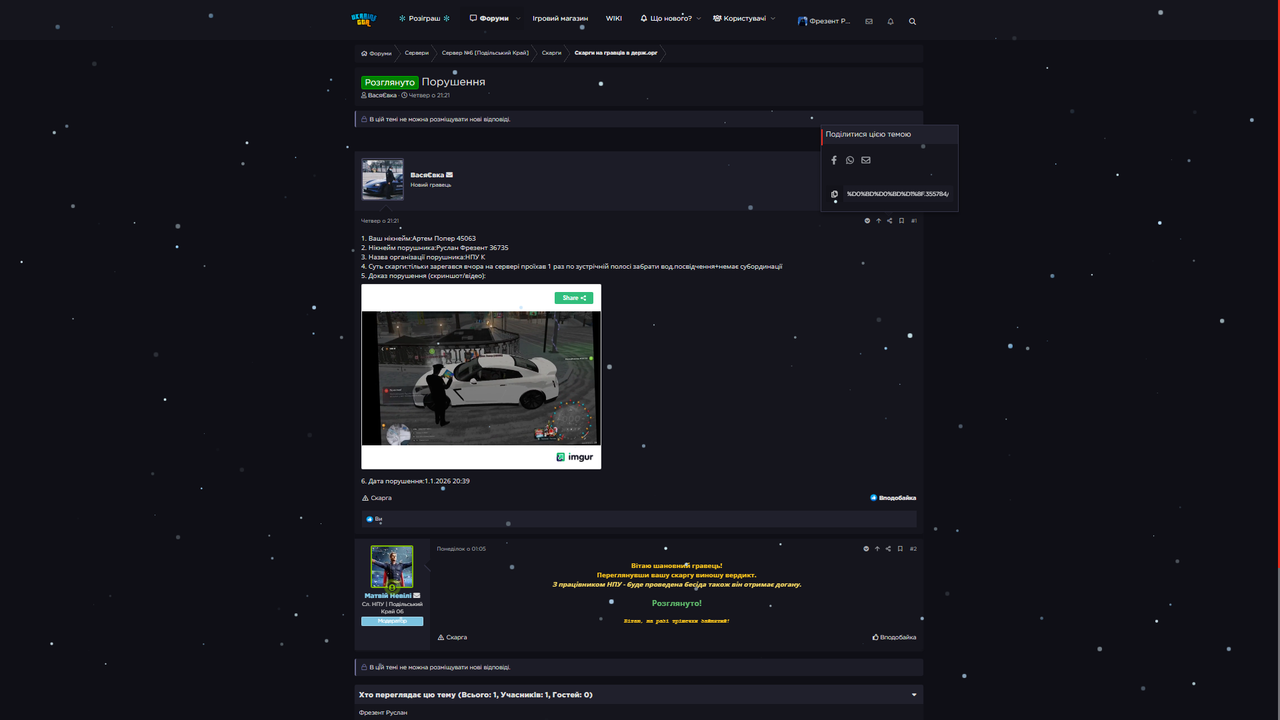Open the inbox envelope icon in header
The width and height of the screenshot is (1280, 720).
pos(869,21)
